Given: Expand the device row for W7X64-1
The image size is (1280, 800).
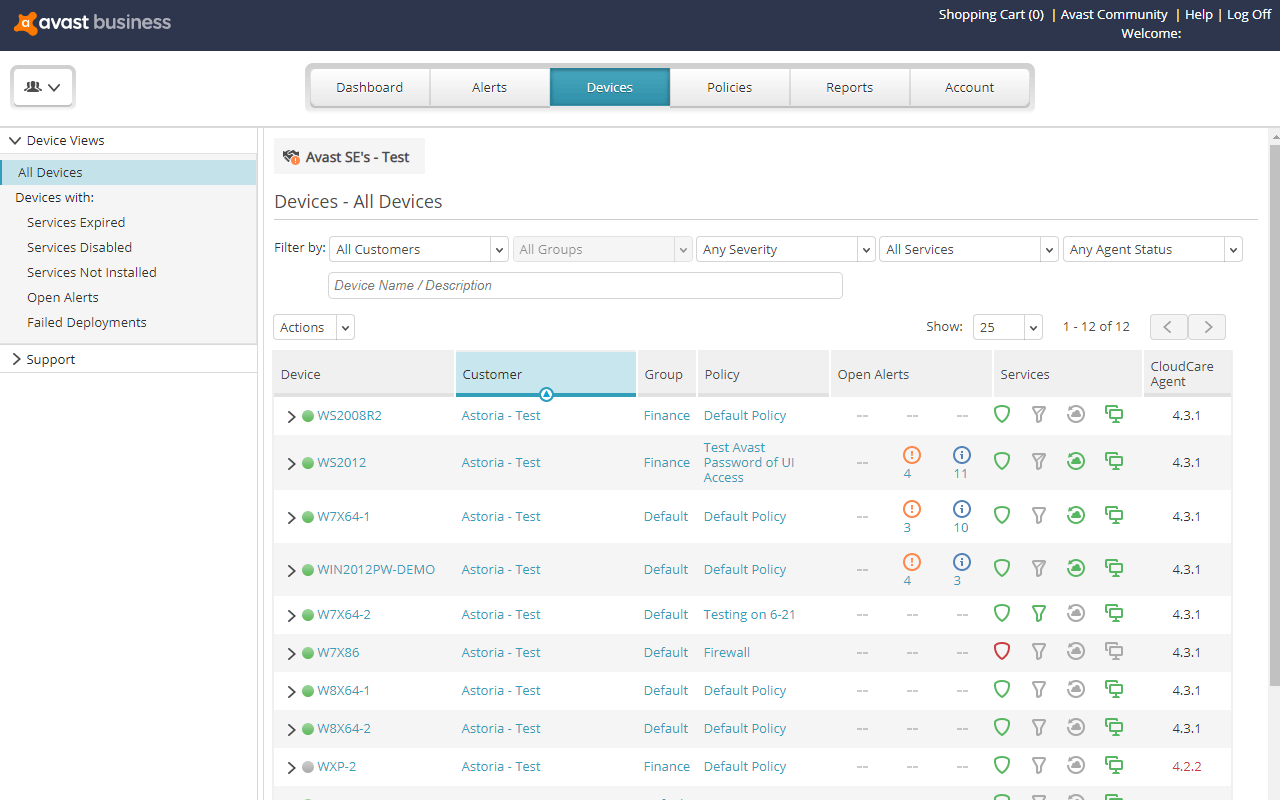Looking at the screenshot, I should tap(290, 516).
